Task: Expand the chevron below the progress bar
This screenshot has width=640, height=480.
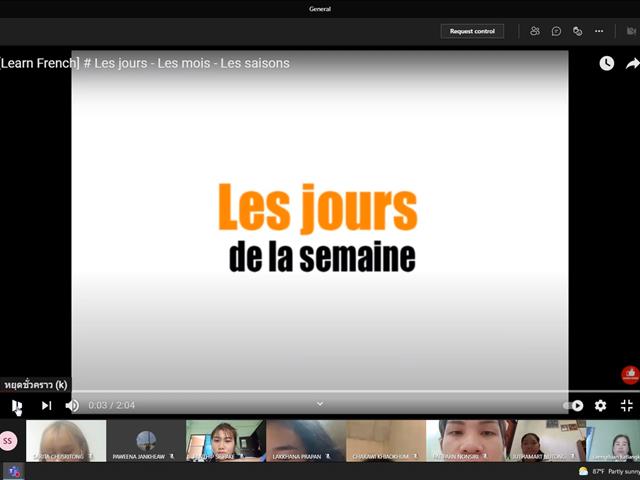Action: pyautogui.click(x=320, y=404)
